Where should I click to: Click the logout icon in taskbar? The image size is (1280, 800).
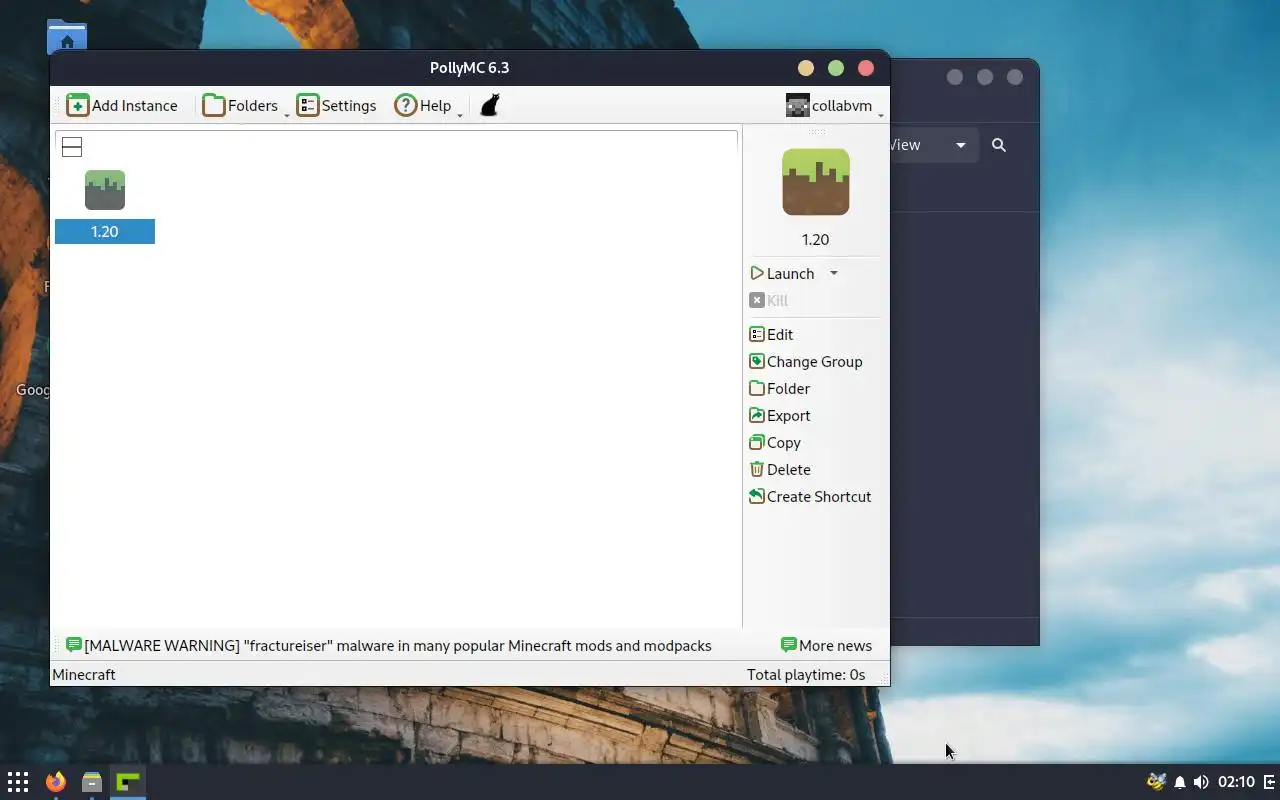(1270, 782)
